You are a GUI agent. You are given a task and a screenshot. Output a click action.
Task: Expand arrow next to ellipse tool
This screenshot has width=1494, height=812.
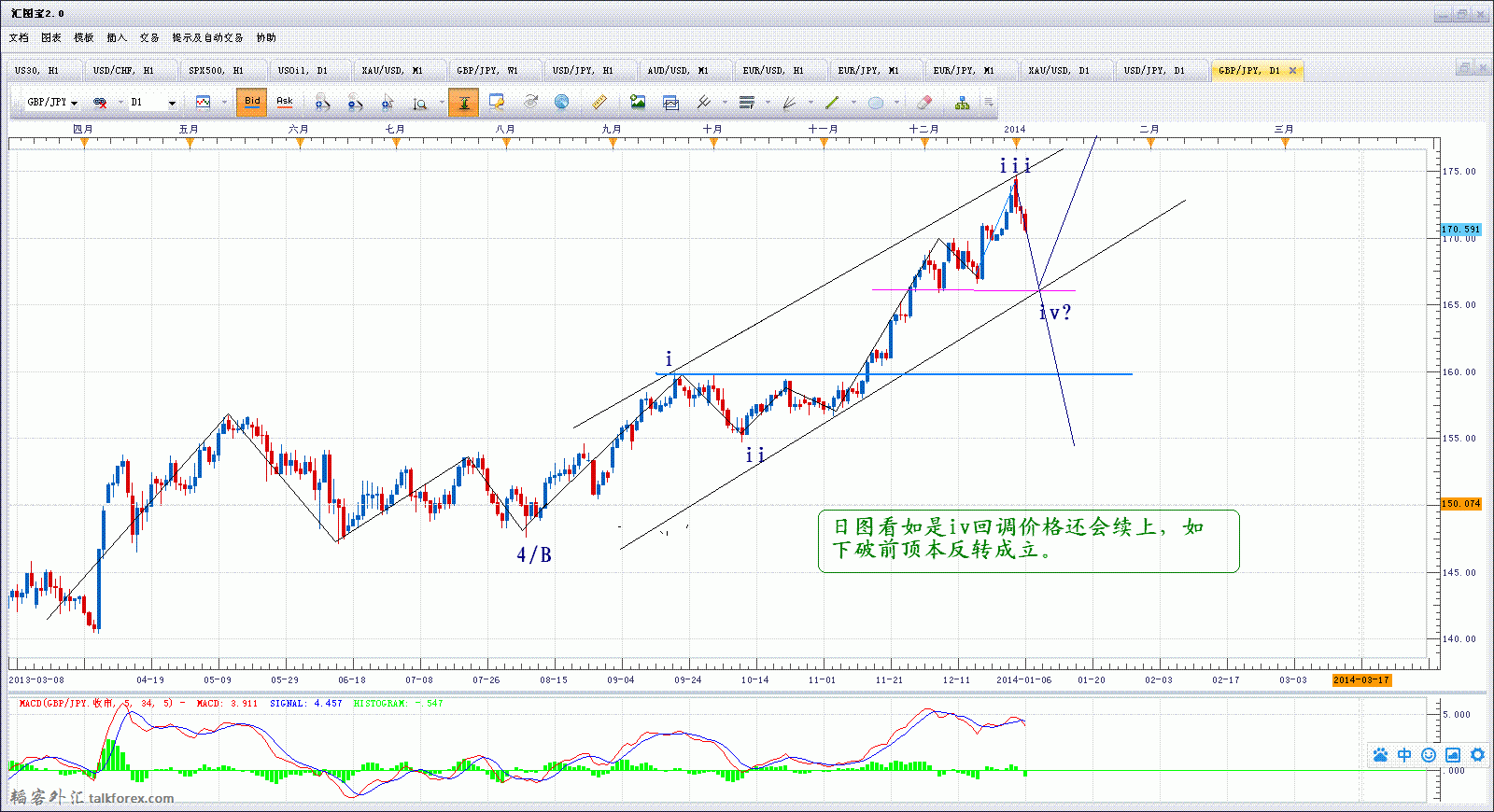point(896,103)
